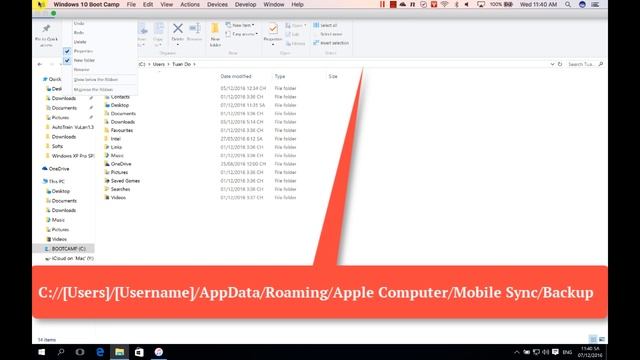This screenshot has width=640, height=360.
Task: Click the back arrow in Explorer
Action: point(40,64)
